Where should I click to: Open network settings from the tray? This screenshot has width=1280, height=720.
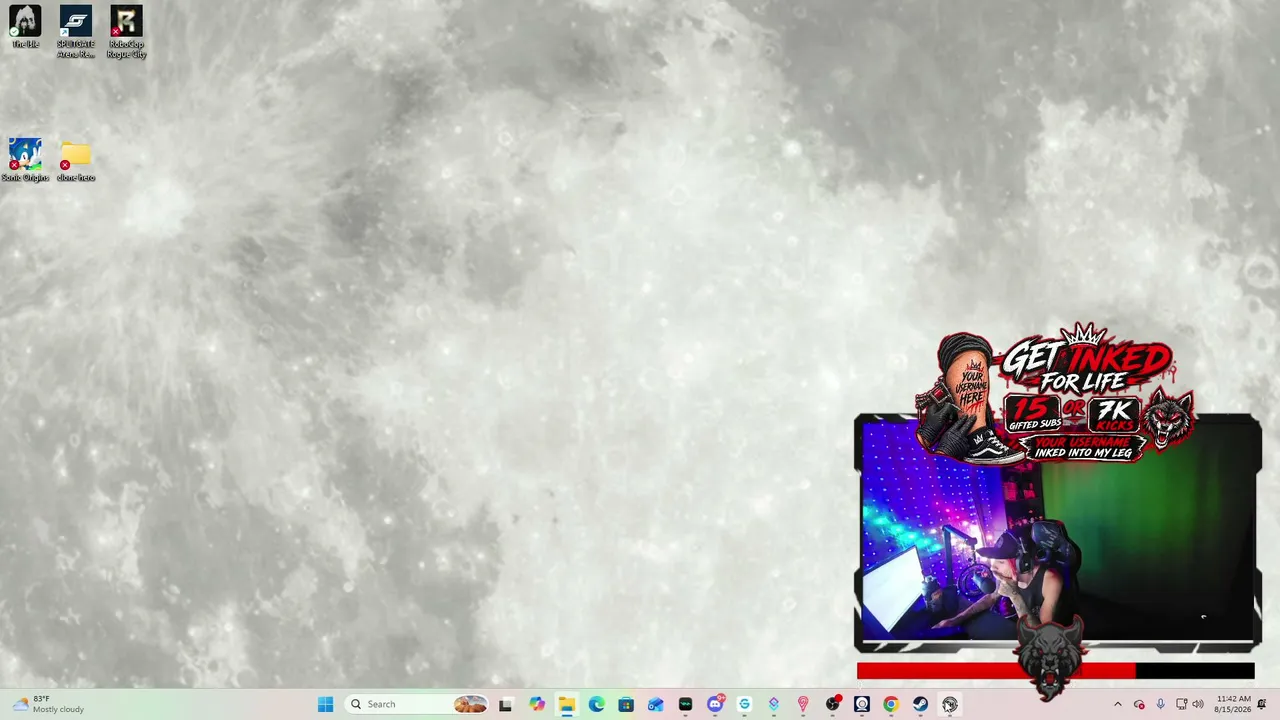pos(1181,704)
